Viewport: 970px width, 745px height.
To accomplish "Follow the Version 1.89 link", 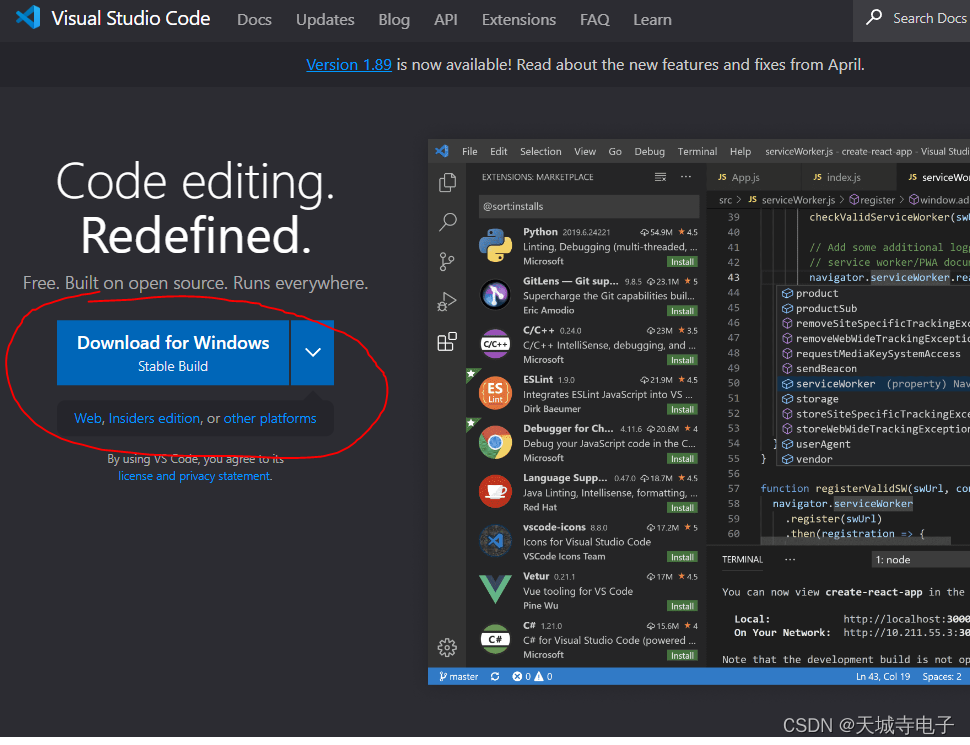I will [x=349, y=64].
